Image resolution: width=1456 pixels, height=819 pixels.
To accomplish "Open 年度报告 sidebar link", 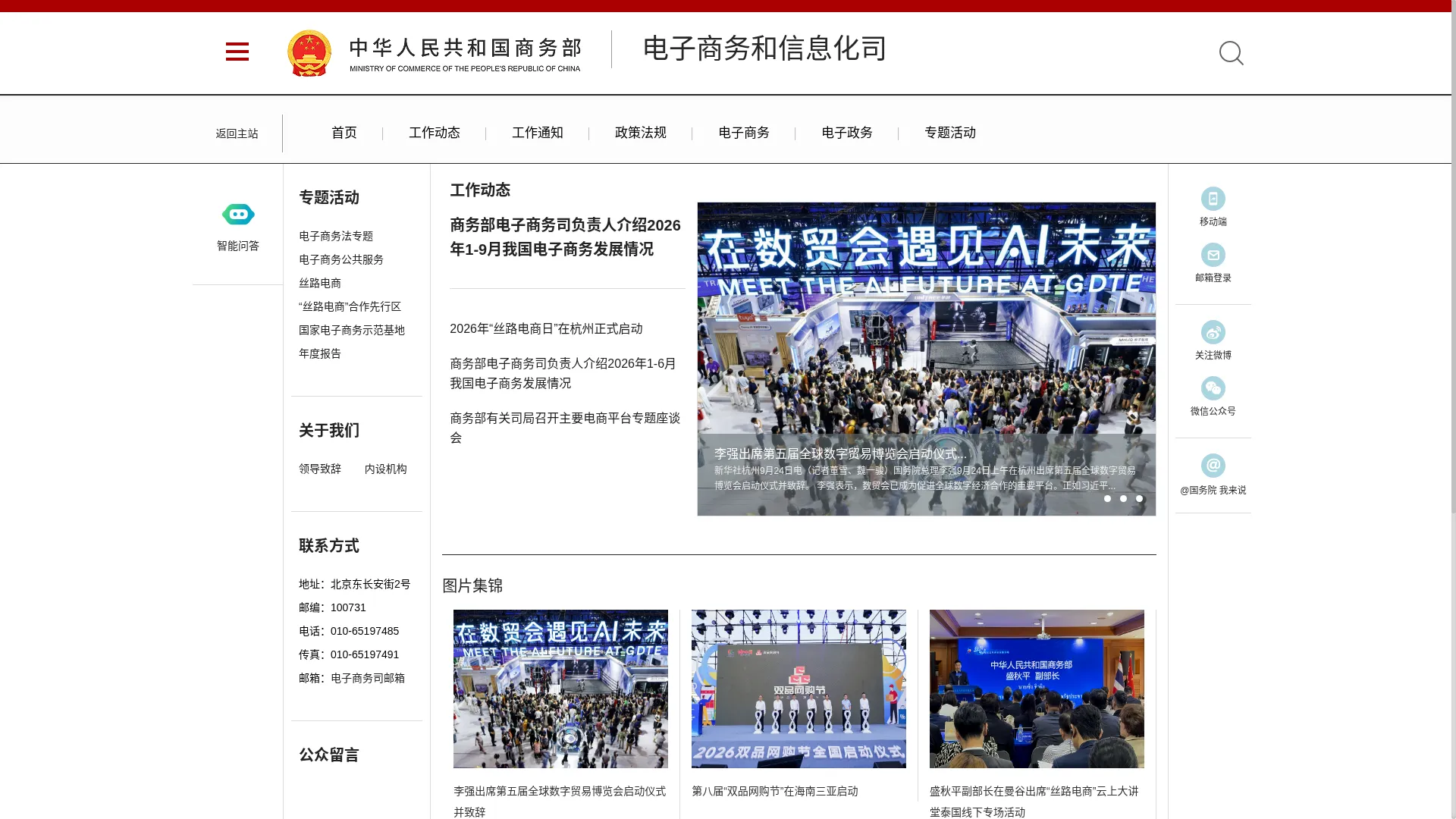I will (x=320, y=353).
